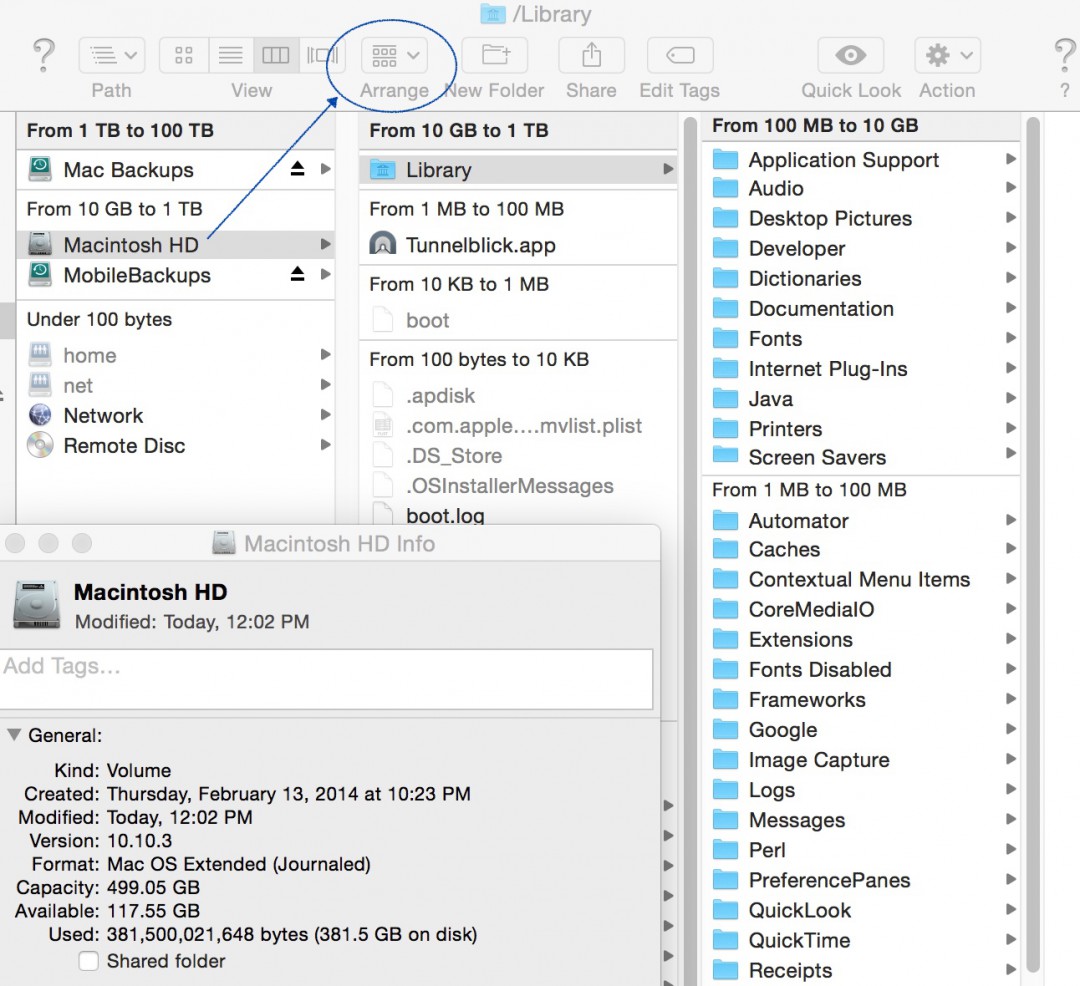Switch to column view
The image size is (1080, 986).
point(276,55)
